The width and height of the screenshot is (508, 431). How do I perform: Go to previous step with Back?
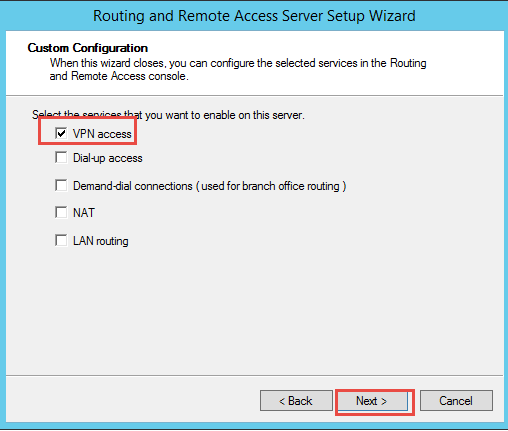click(296, 401)
